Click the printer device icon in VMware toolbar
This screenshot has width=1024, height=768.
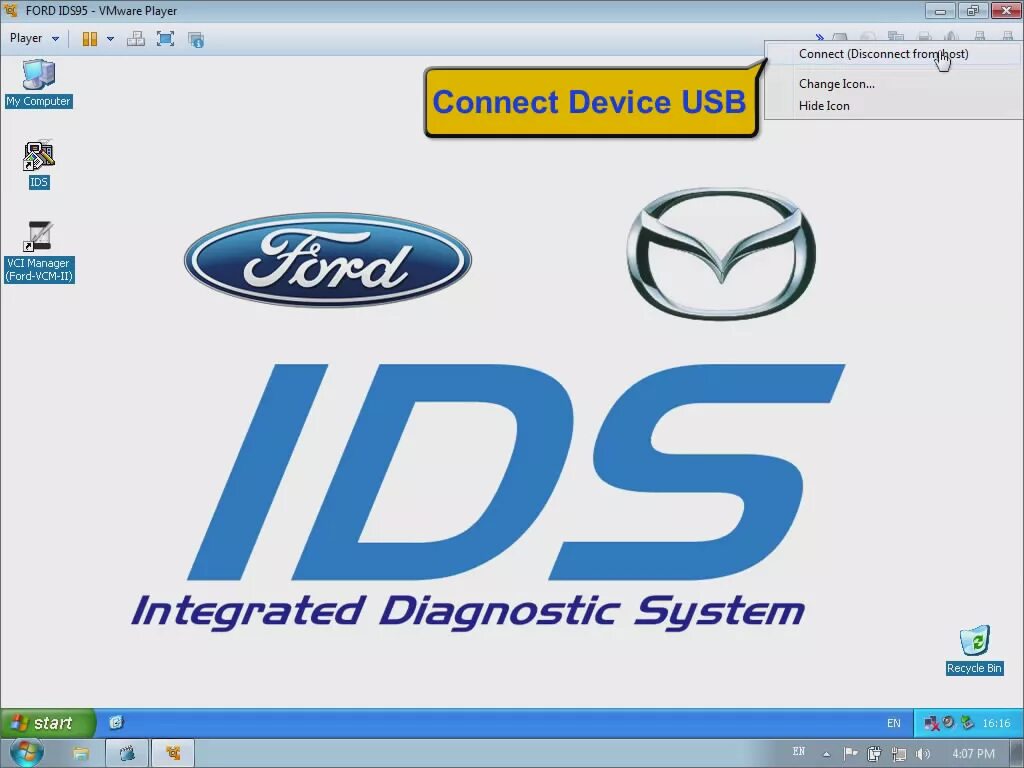(924, 37)
